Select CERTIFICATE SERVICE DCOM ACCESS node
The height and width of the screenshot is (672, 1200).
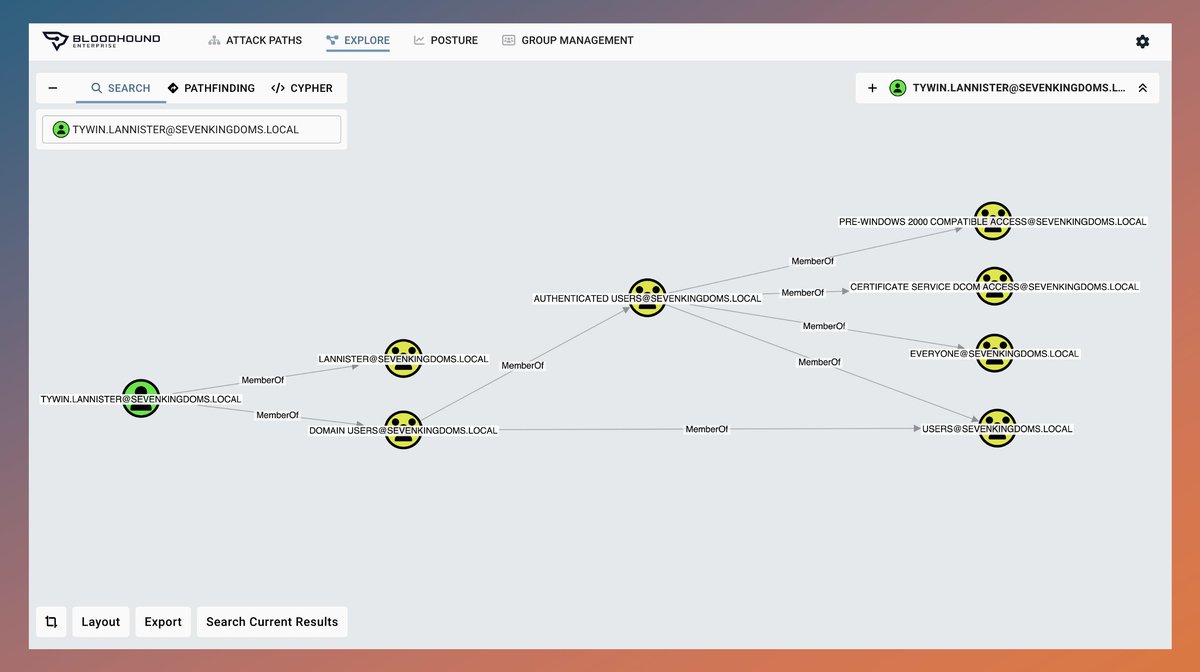[994, 286]
